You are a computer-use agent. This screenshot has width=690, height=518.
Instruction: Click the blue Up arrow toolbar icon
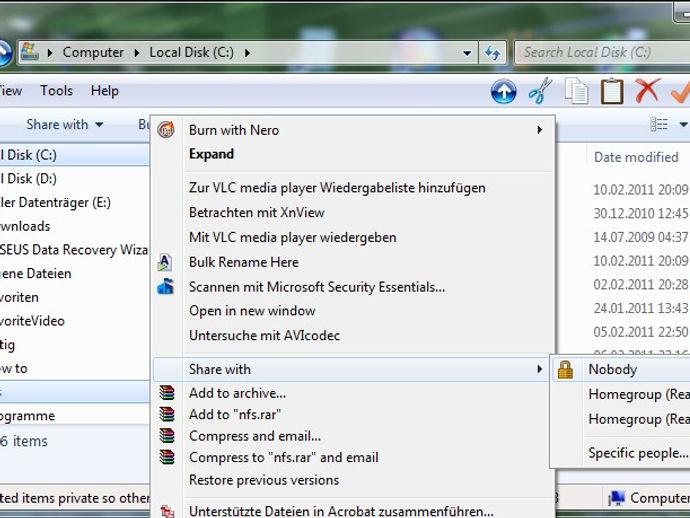click(x=503, y=92)
